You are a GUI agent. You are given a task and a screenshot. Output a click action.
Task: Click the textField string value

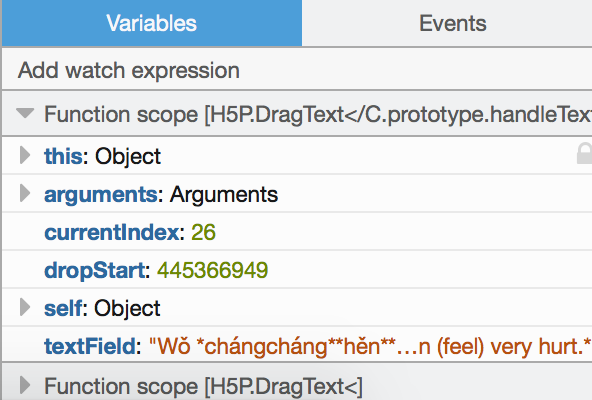point(370,346)
